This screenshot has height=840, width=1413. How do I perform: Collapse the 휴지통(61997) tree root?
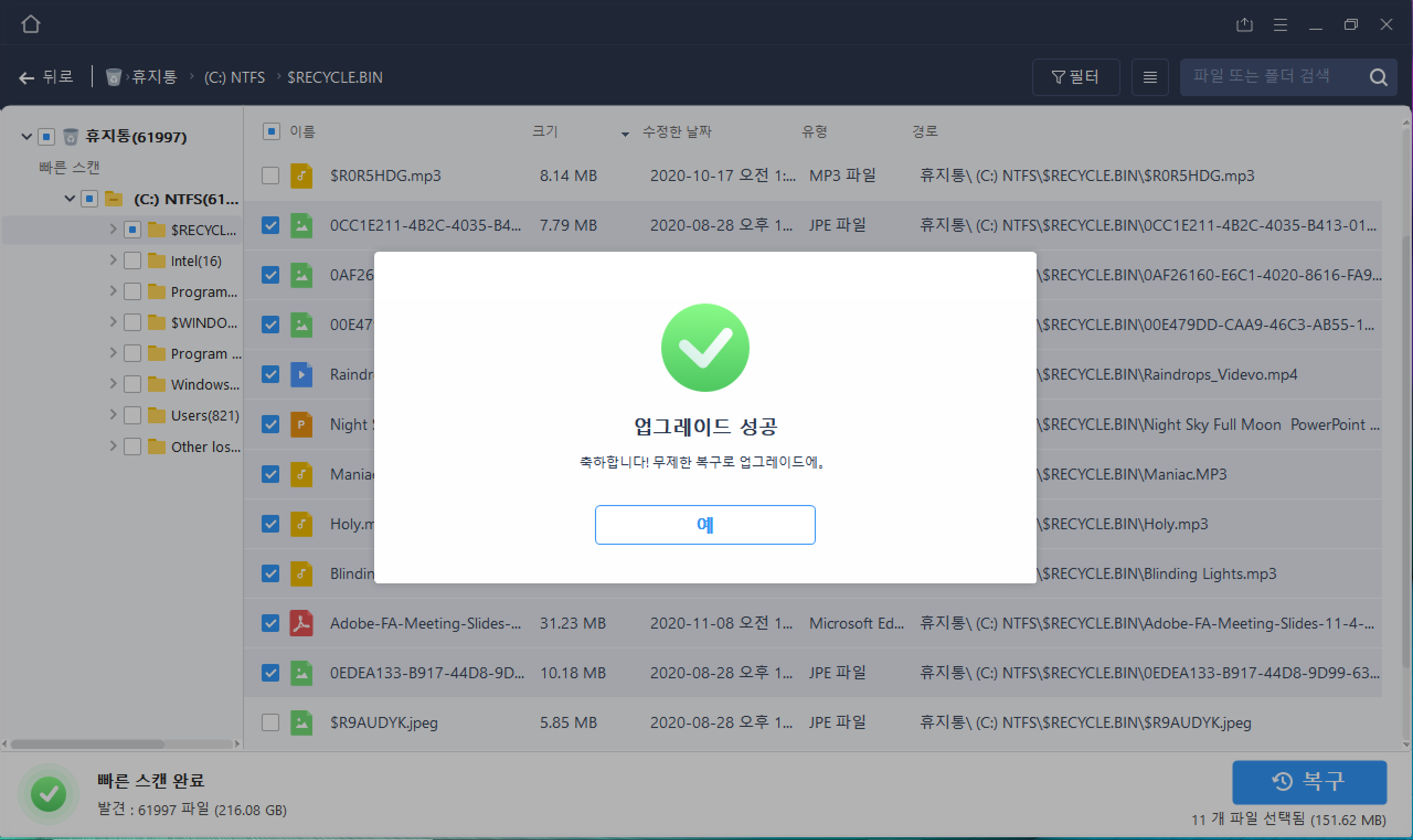[26, 136]
